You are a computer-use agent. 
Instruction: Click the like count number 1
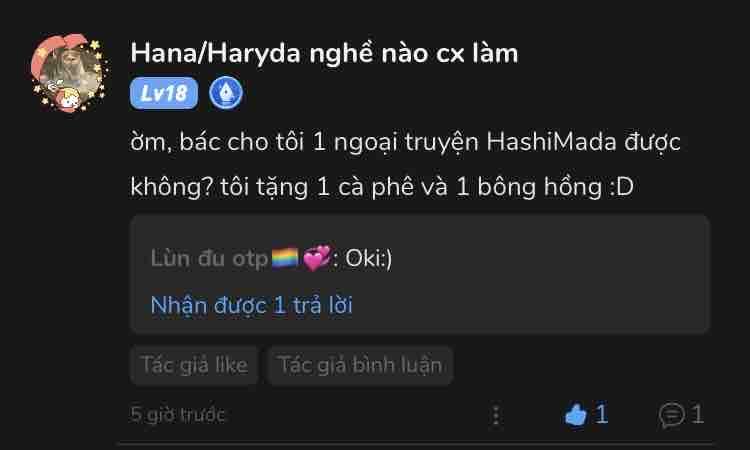(x=601, y=414)
